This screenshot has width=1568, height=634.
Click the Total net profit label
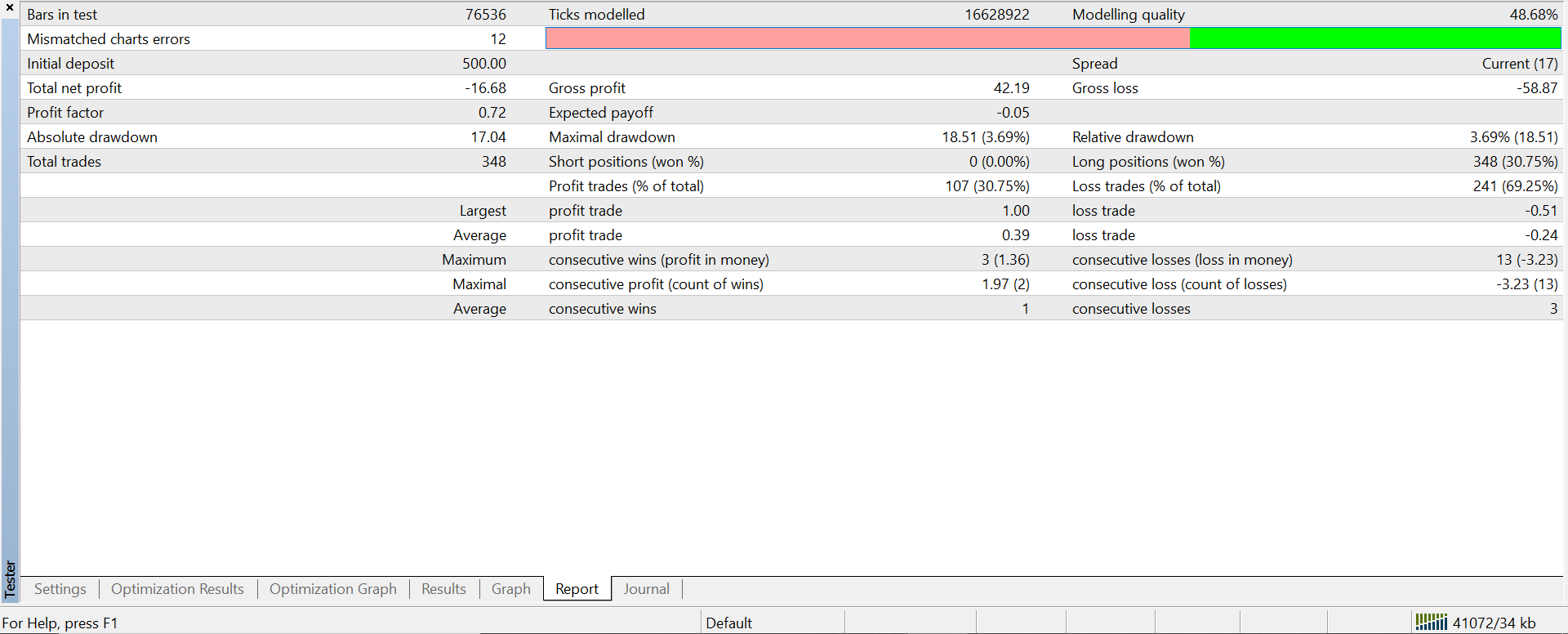(x=74, y=88)
